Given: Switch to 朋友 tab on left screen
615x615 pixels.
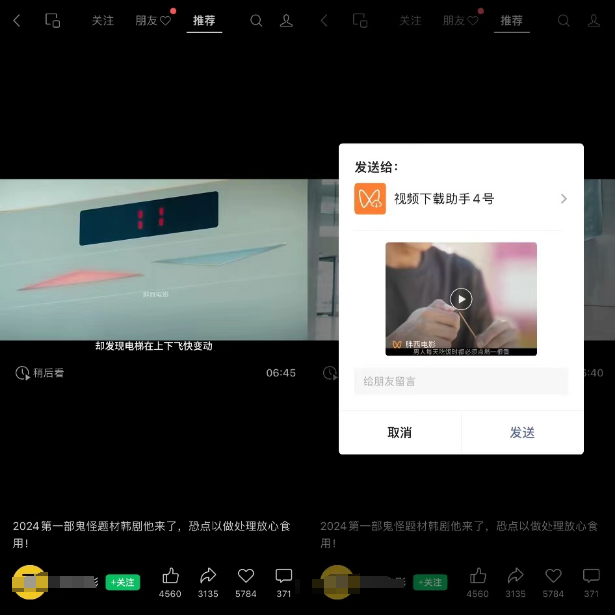Looking at the screenshot, I should [x=153, y=20].
